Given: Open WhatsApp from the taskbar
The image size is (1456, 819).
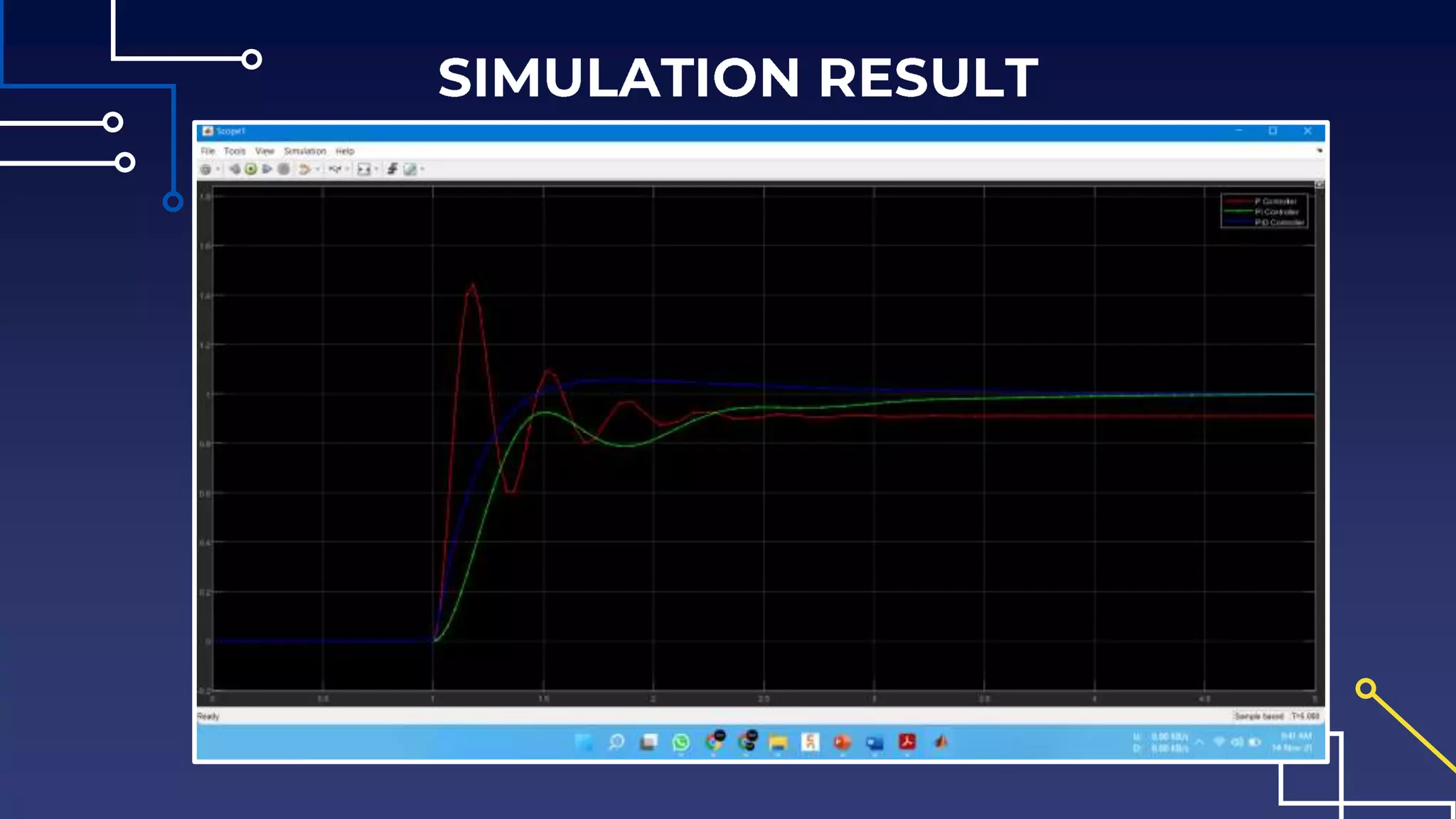Looking at the screenshot, I should [681, 743].
